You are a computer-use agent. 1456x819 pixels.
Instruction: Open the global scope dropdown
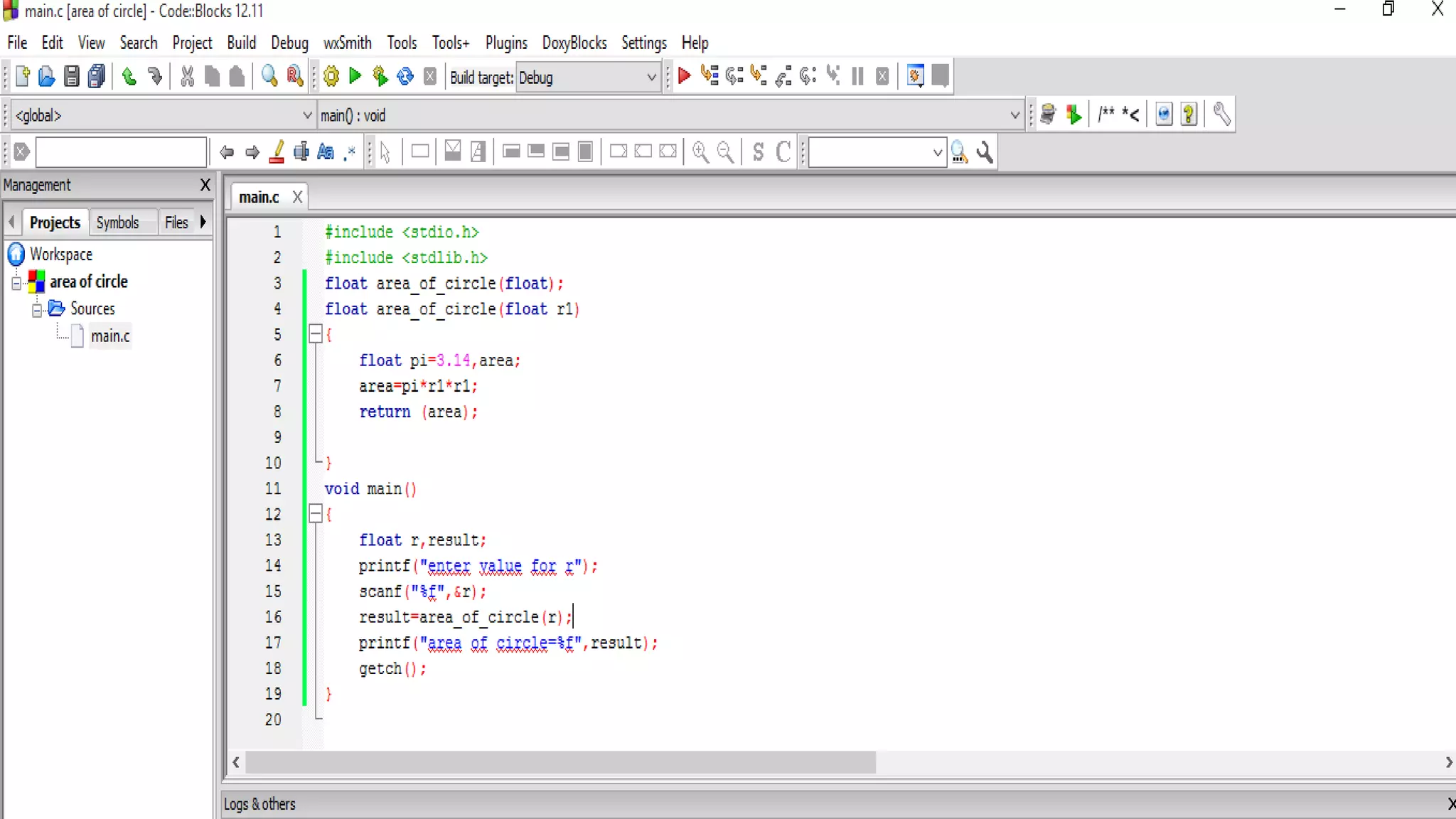pyautogui.click(x=307, y=115)
